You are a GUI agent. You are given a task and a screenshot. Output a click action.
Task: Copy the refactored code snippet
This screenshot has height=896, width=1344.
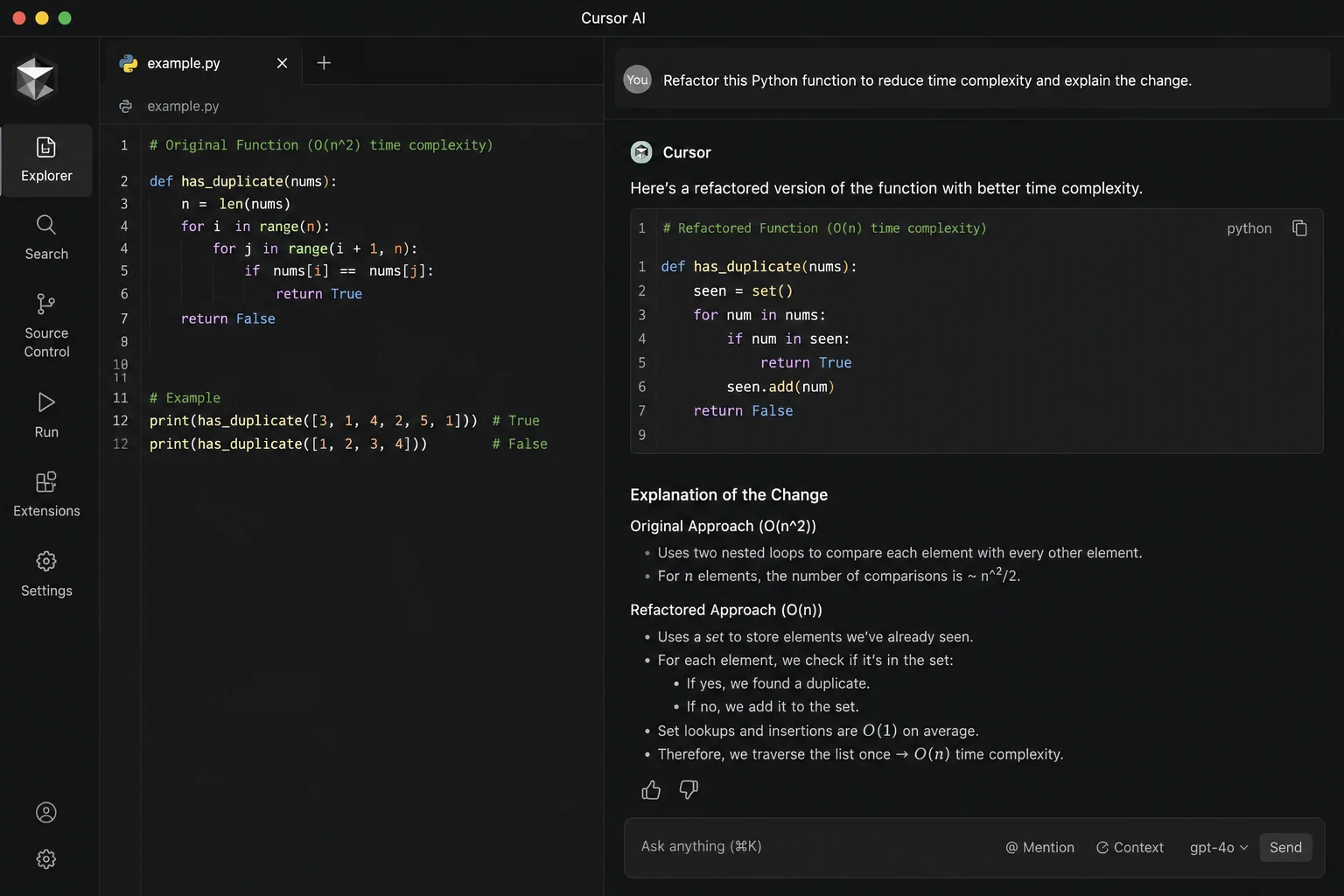tap(1299, 227)
